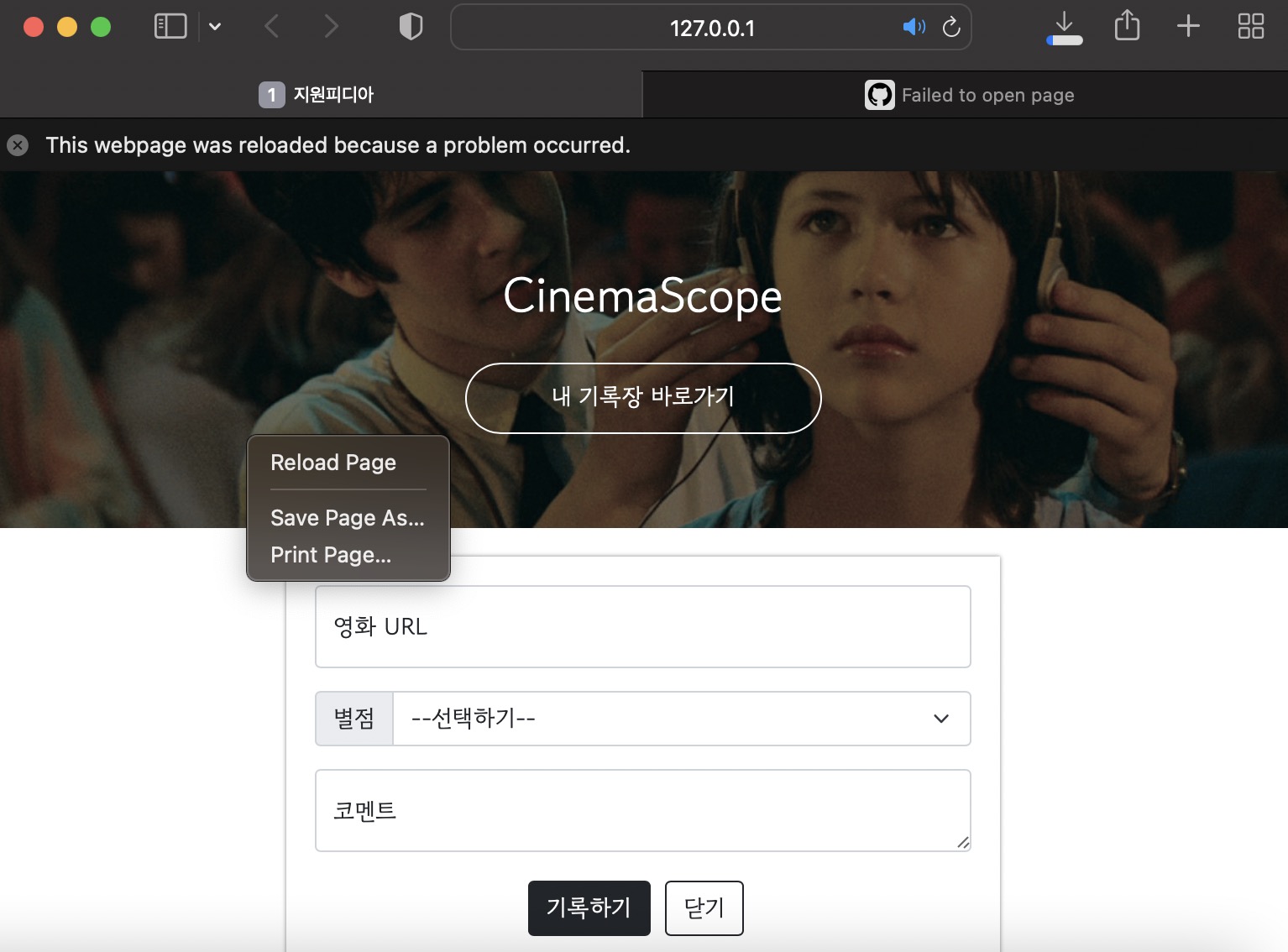Dismiss the webpage reloaded notification
1288x952 pixels.
point(18,145)
